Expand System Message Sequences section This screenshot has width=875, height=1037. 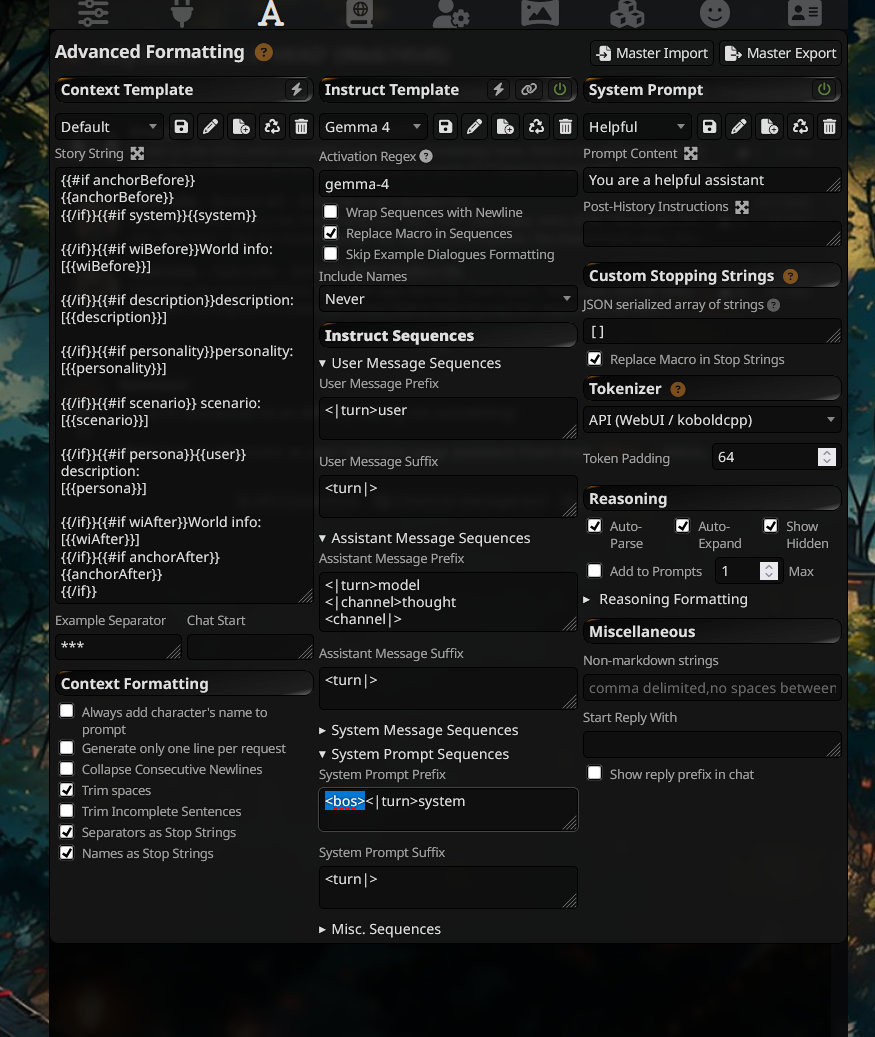pyautogui.click(x=419, y=730)
